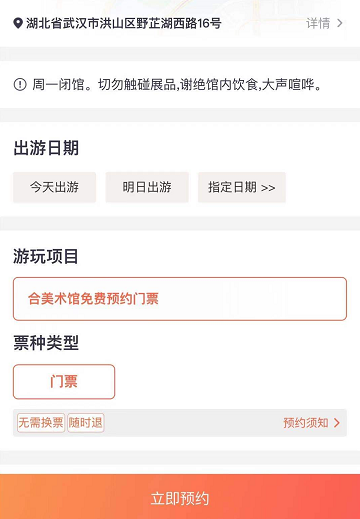The height and width of the screenshot is (519, 360).
Task: Select 今天出游 date option
Action: (54, 187)
